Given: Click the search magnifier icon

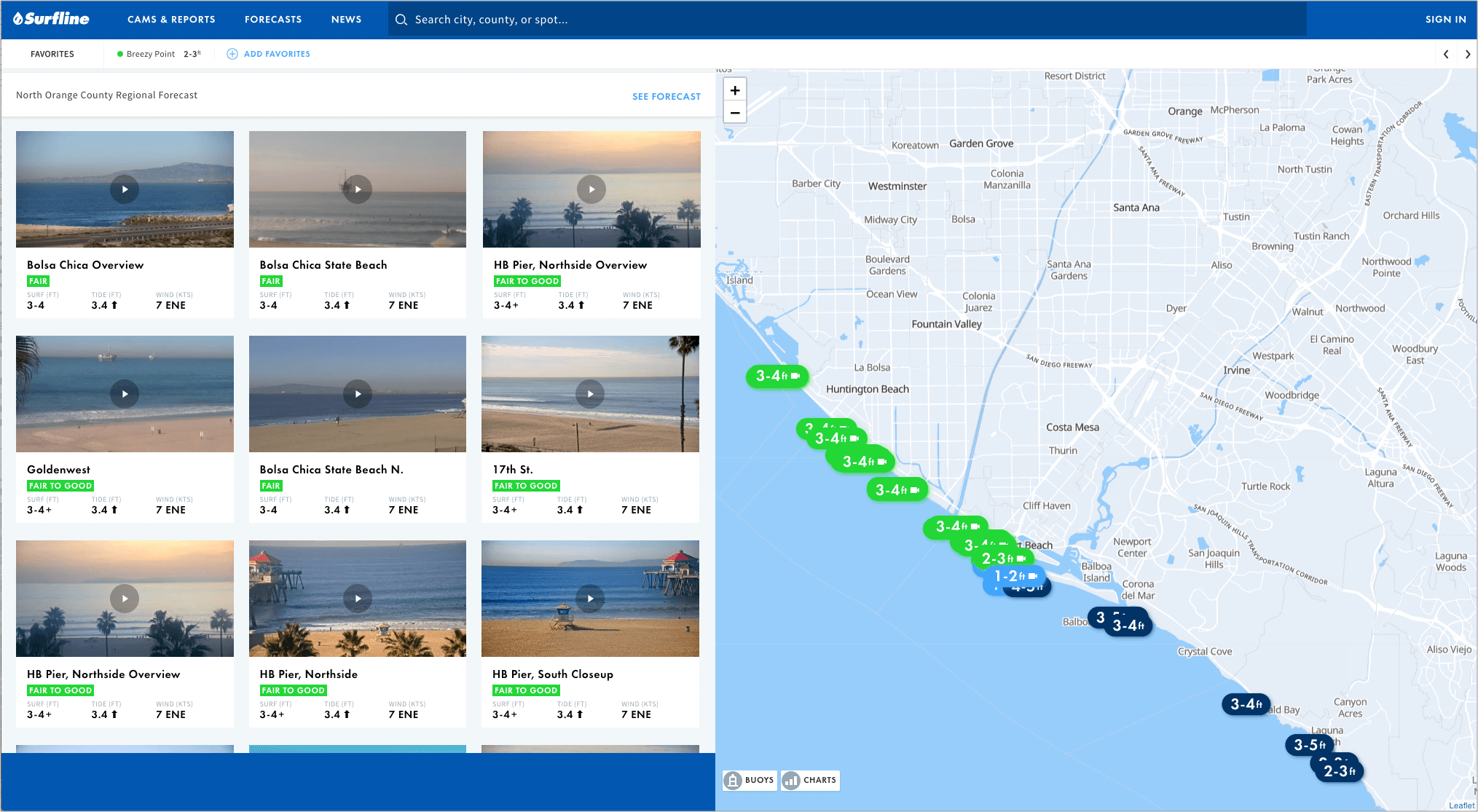Looking at the screenshot, I should (x=401, y=20).
